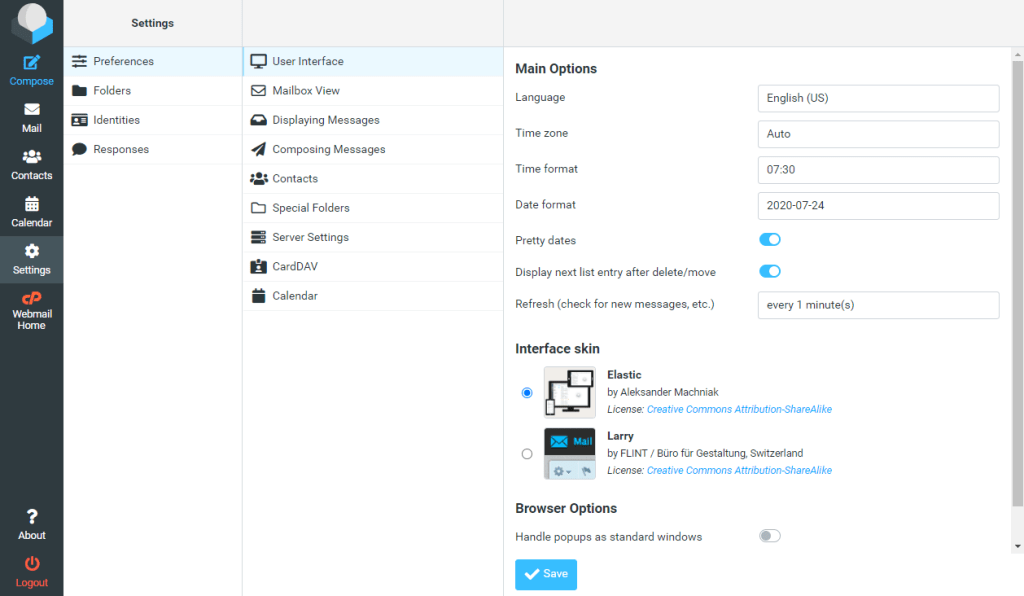Click the Logout power icon
The height and width of the screenshot is (596, 1024).
coord(31,564)
